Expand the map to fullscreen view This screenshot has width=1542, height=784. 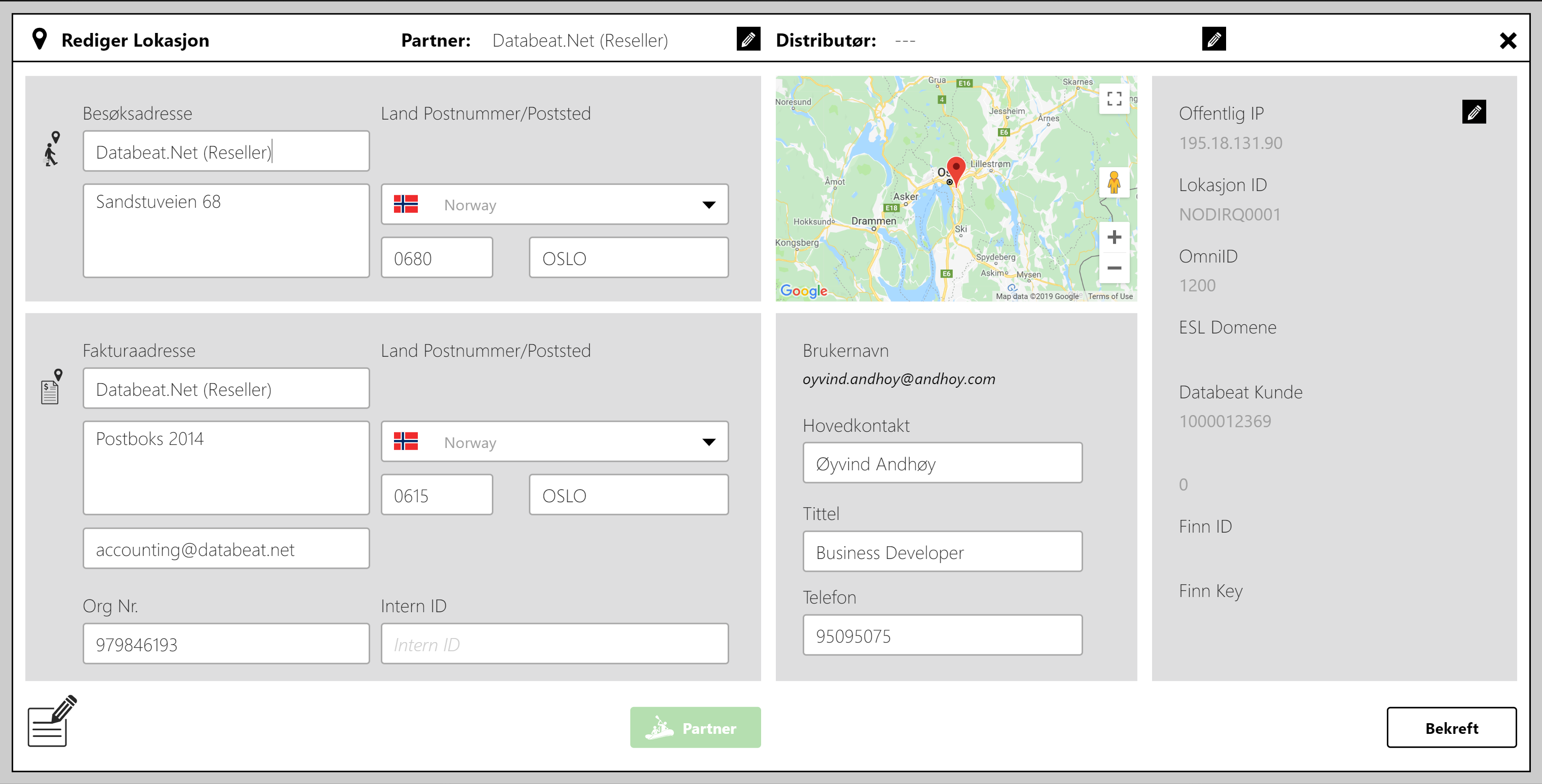coord(1112,99)
